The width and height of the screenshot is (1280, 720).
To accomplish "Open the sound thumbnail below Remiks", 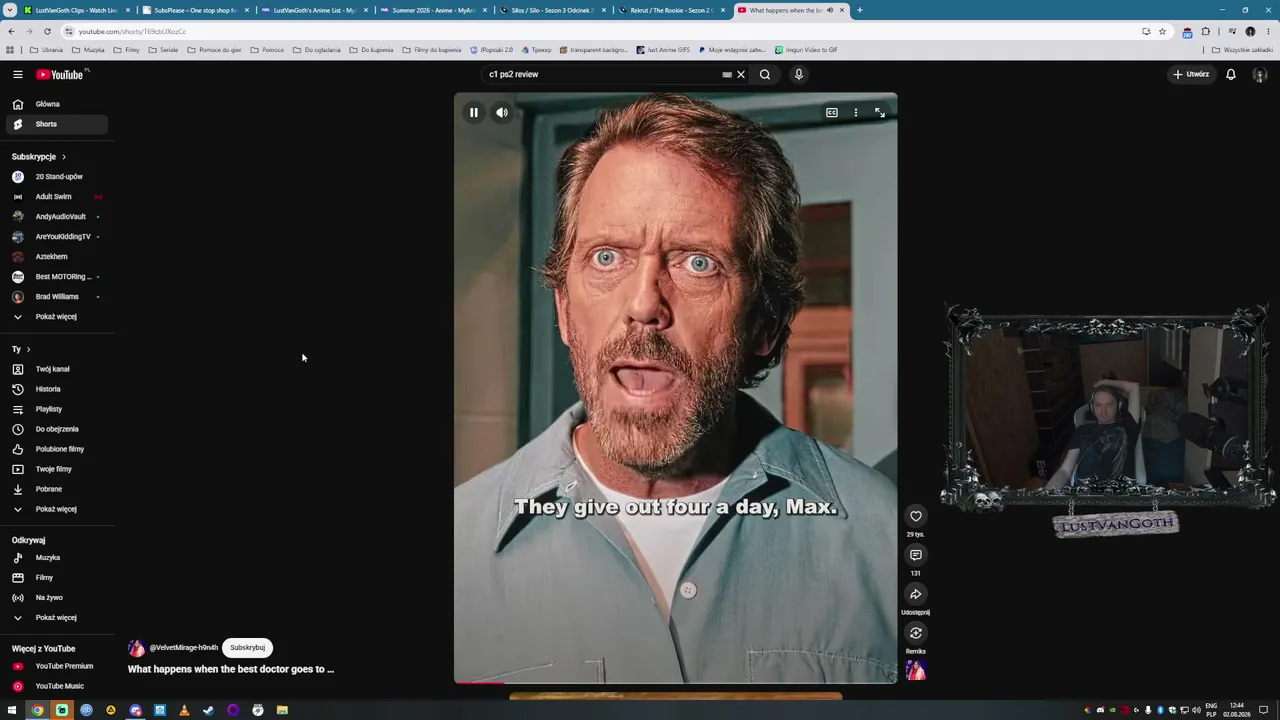I will pyautogui.click(x=915, y=670).
